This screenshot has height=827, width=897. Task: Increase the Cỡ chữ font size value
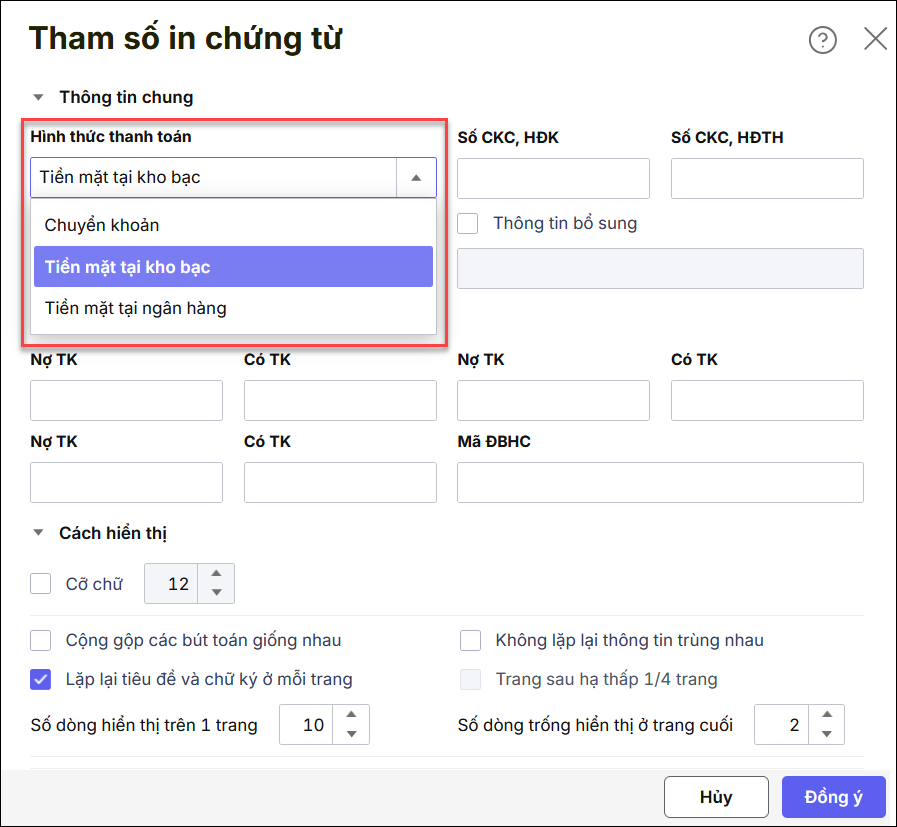[x=216, y=574]
